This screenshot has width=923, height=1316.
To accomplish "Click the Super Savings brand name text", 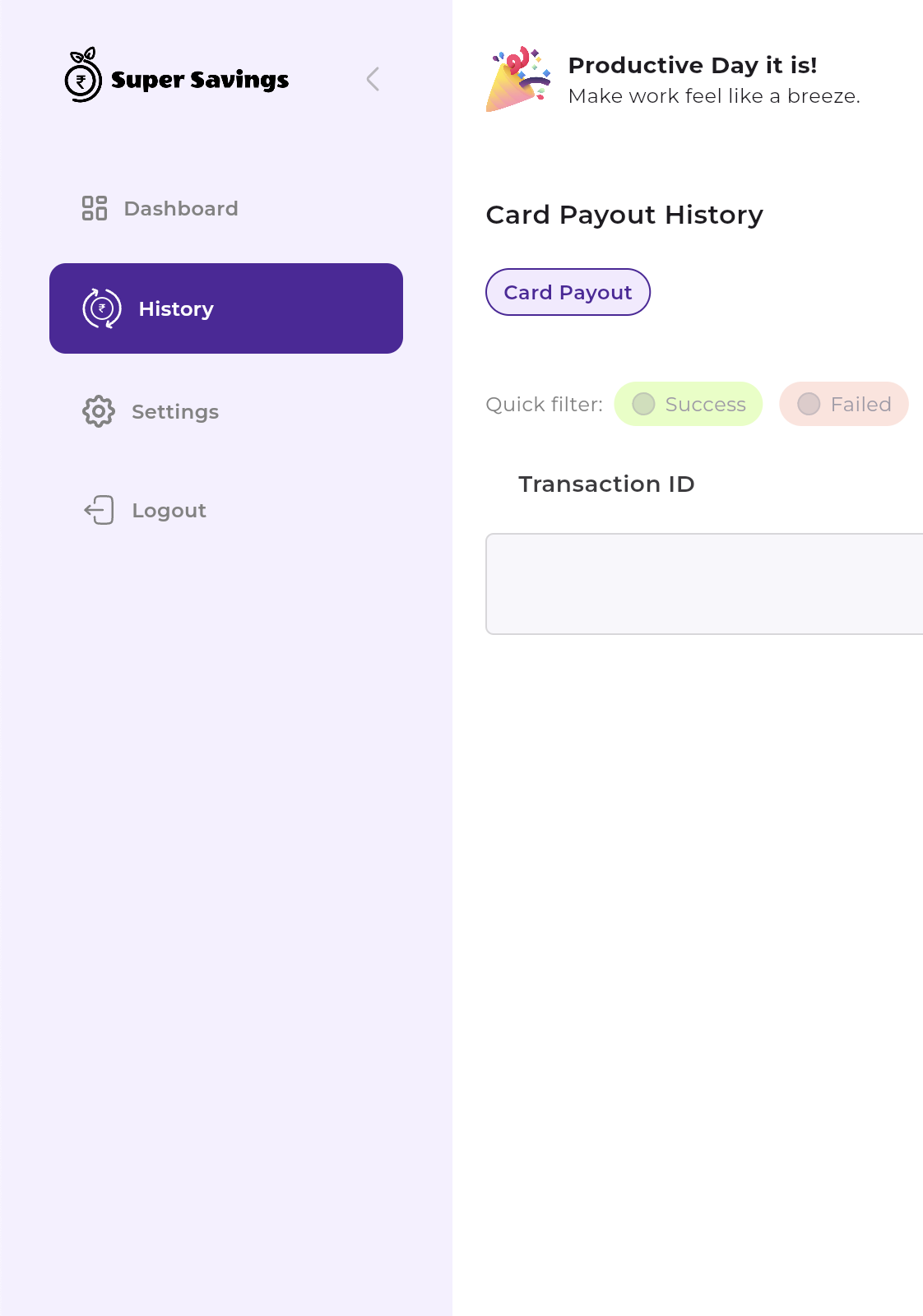I will [x=200, y=80].
